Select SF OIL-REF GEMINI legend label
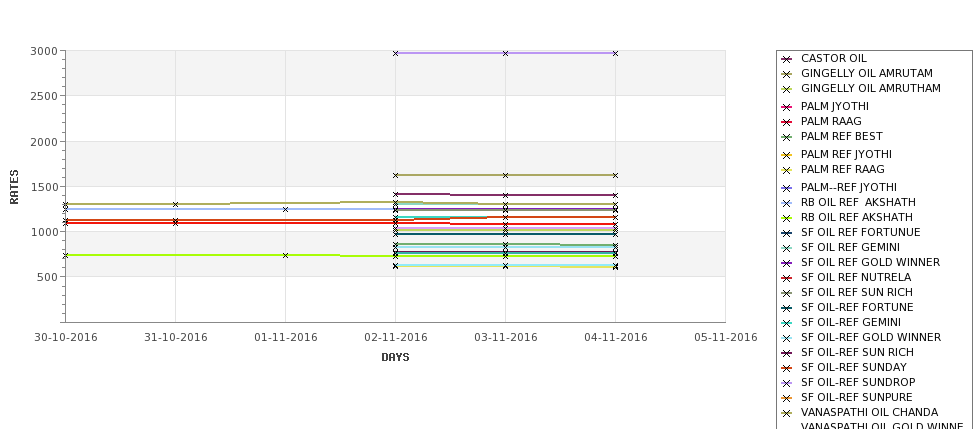This screenshot has width=975, height=429. click(x=851, y=322)
